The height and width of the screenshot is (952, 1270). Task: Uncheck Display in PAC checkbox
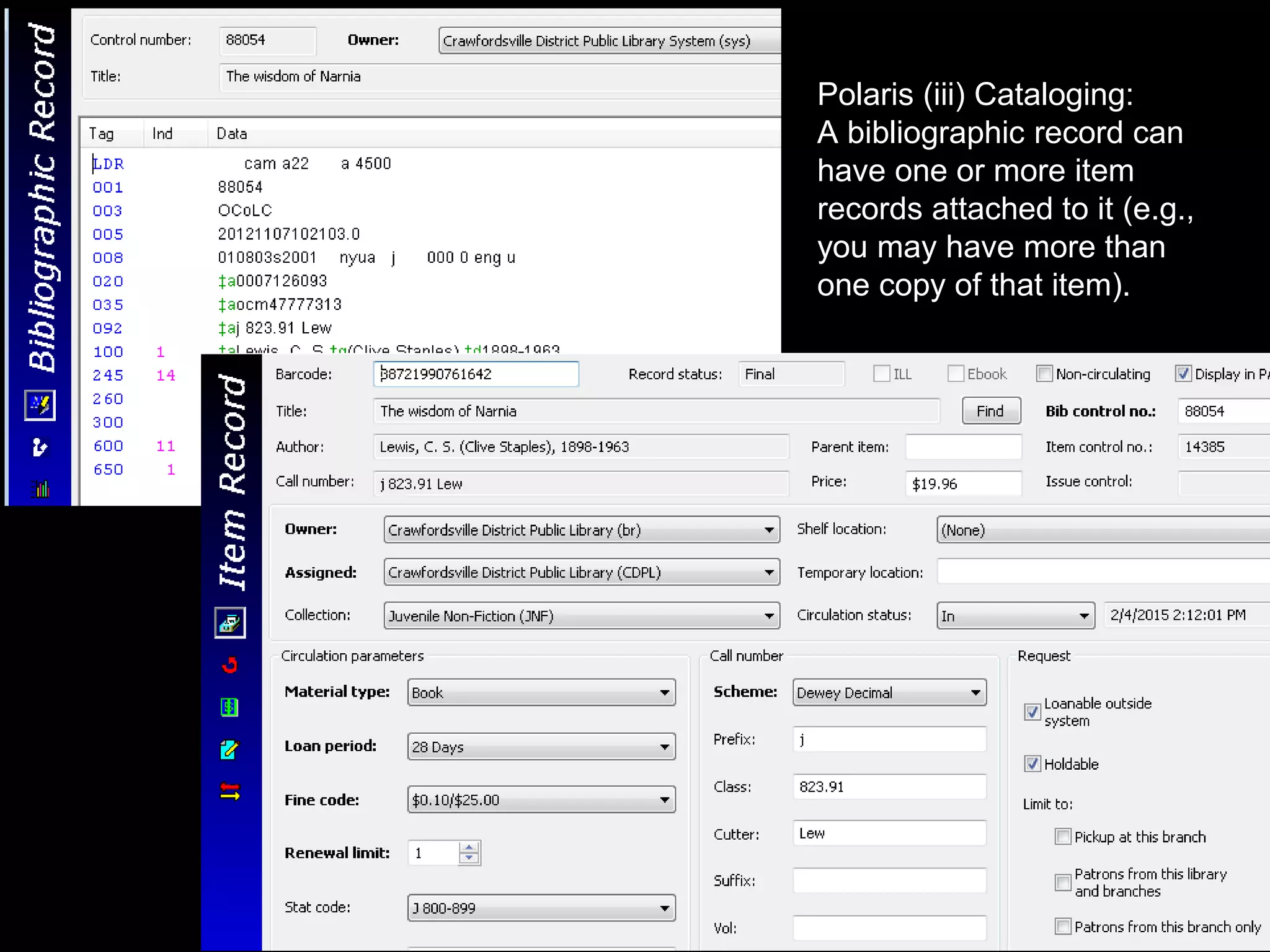point(1183,374)
